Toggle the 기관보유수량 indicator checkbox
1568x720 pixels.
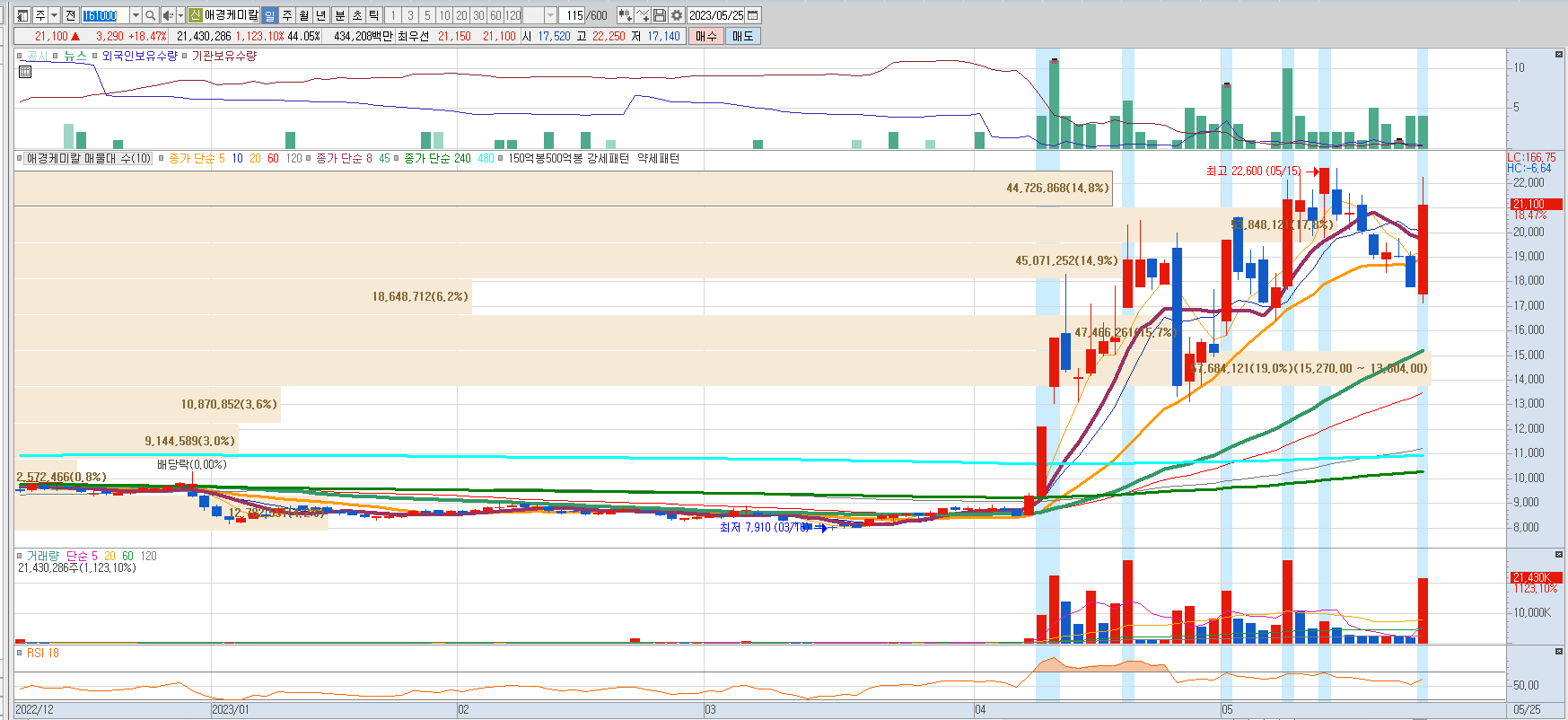pyautogui.click(x=185, y=56)
